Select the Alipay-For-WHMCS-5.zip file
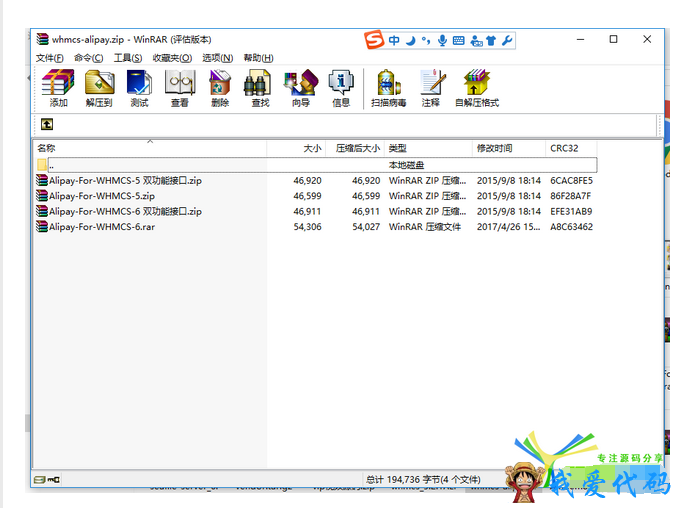The image size is (688, 508). (x=316, y=196)
